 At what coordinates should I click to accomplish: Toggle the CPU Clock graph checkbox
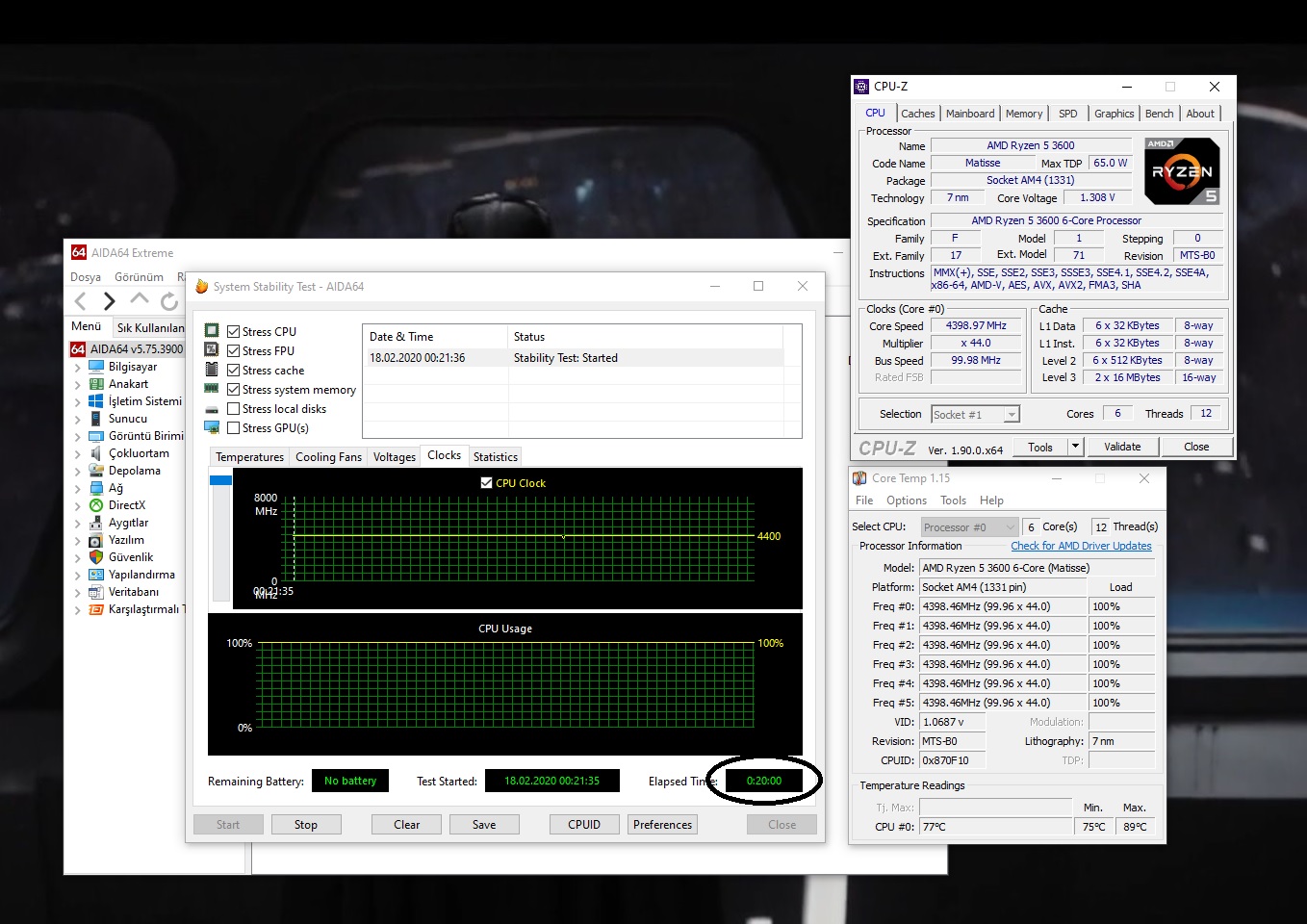[487, 483]
